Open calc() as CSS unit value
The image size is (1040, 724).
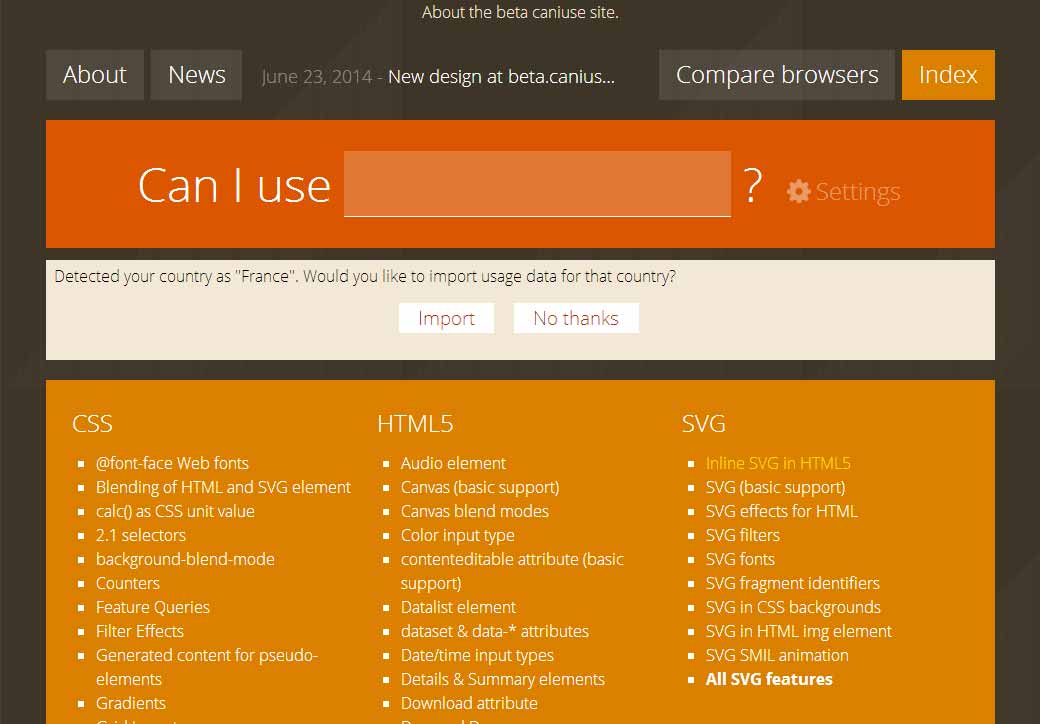coord(175,511)
